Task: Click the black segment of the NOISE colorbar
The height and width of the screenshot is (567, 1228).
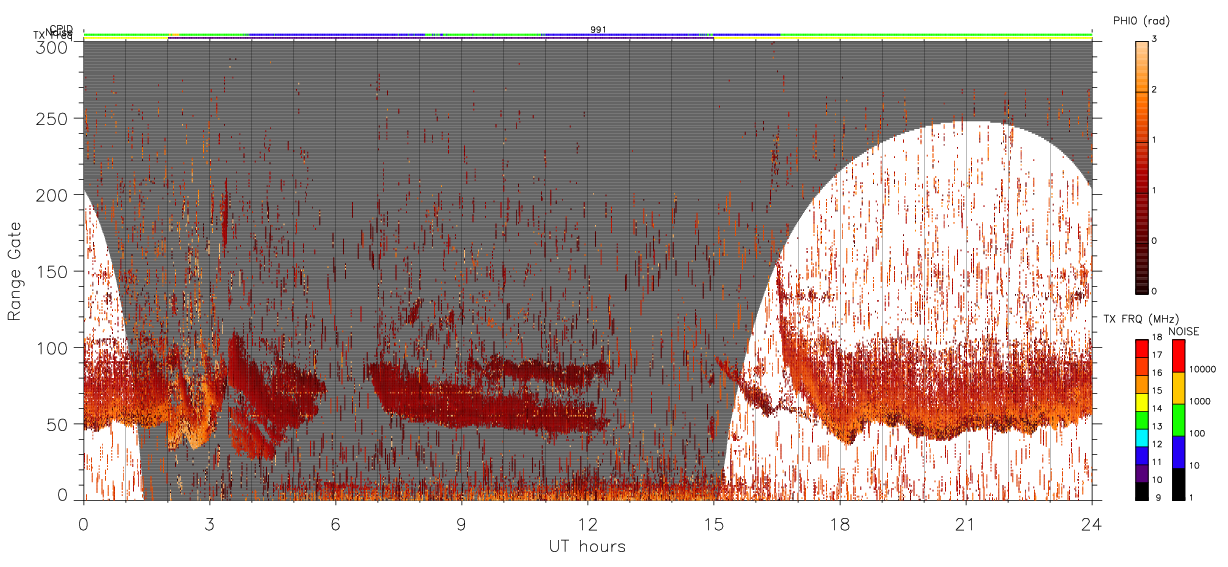Action: coord(1178,483)
